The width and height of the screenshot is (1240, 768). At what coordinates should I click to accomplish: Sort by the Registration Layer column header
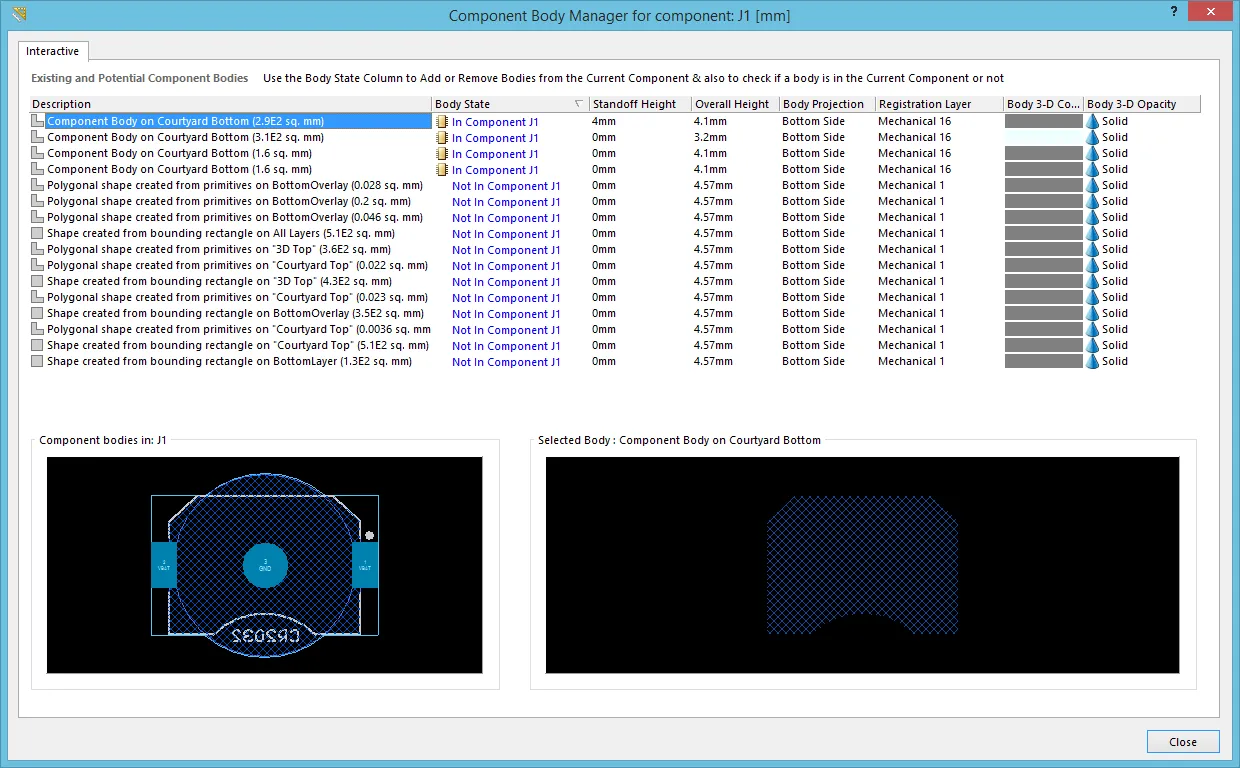tap(937, 104)
